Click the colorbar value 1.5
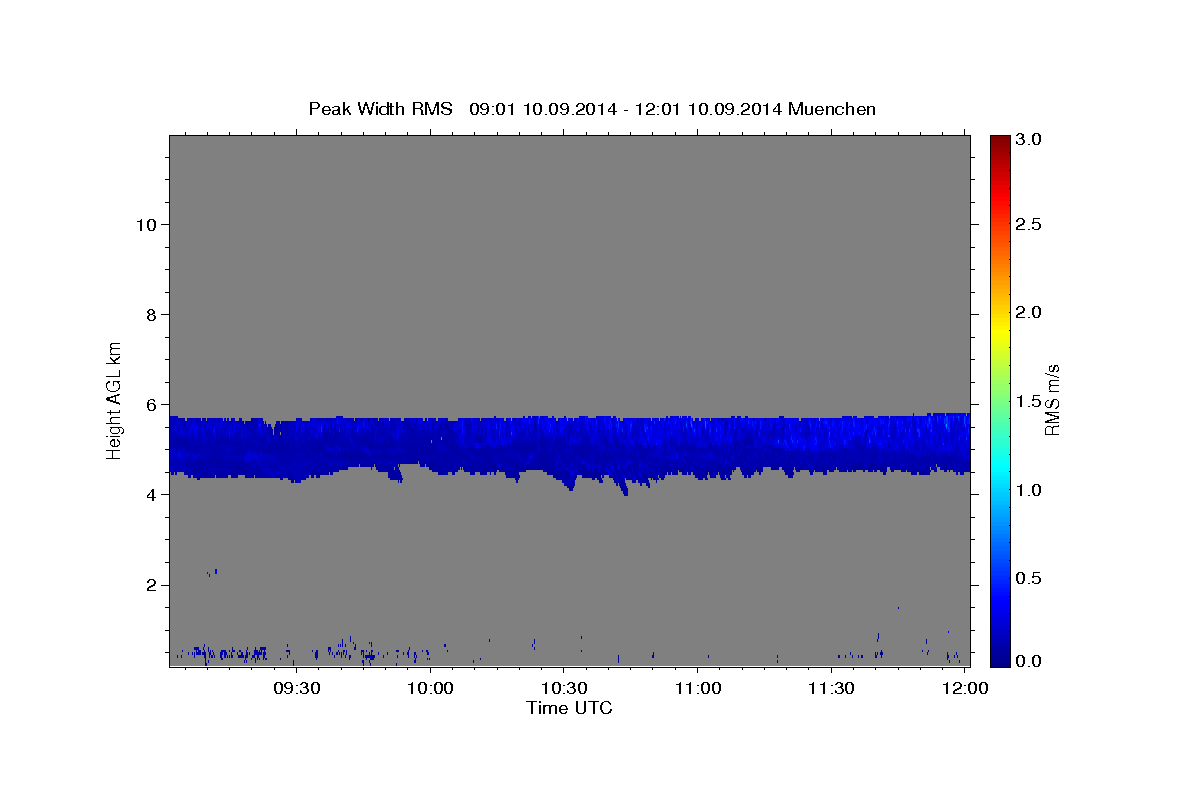The image size is (1200, 800). point(1029,401)
